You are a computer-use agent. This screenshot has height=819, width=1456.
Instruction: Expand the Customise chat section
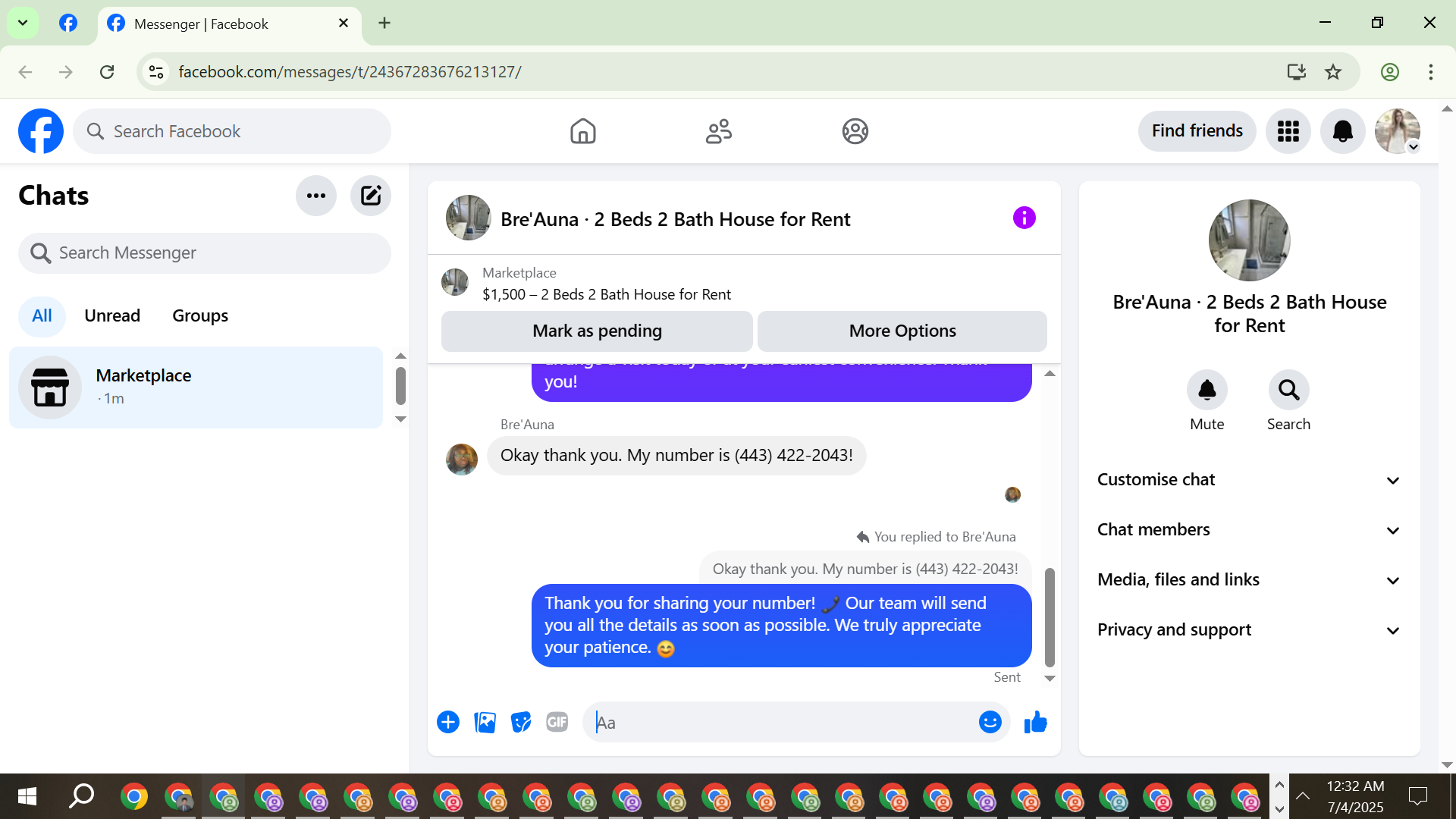(1248, 480)
